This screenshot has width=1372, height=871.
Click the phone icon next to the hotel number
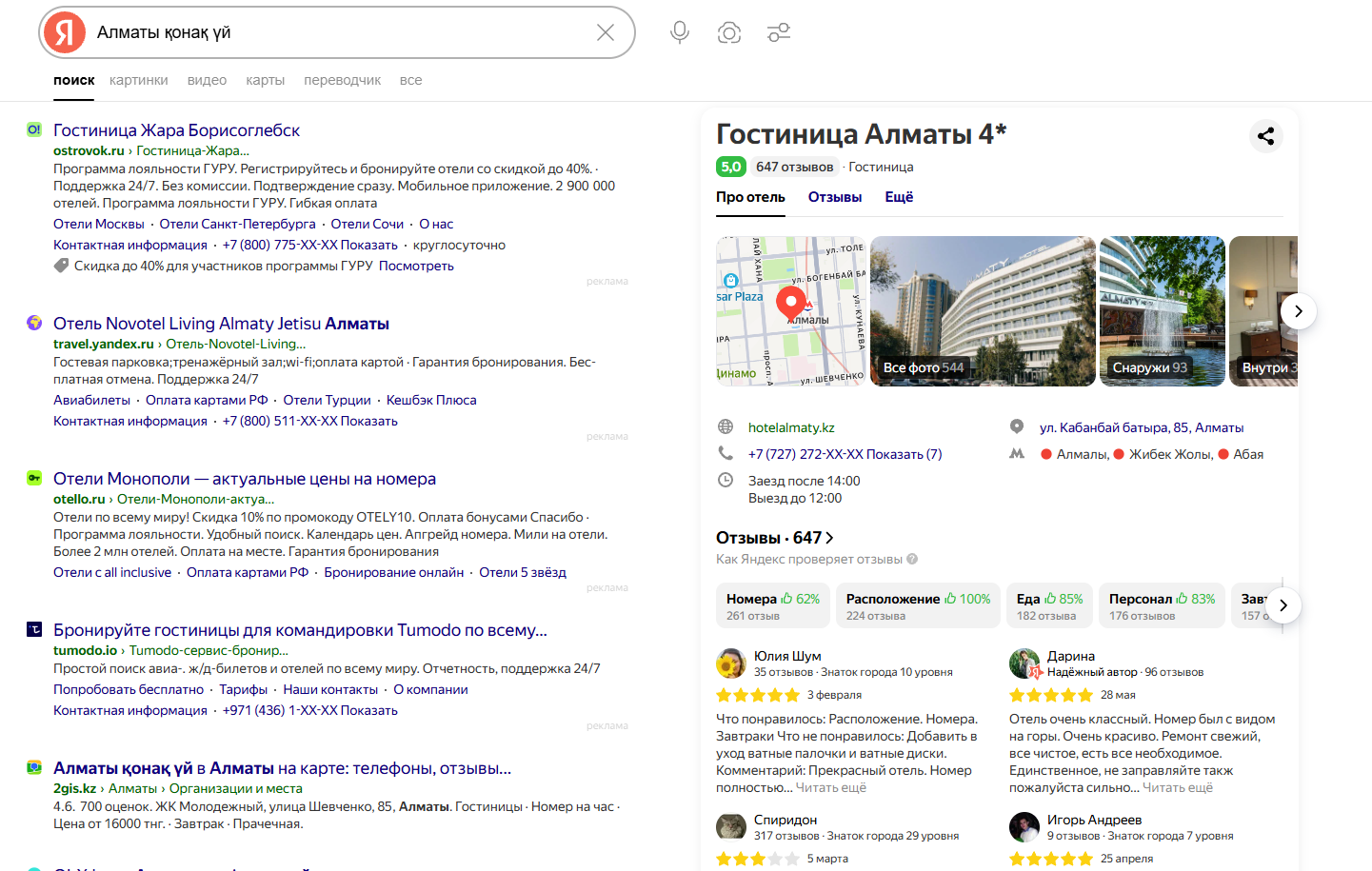(726, 453)
